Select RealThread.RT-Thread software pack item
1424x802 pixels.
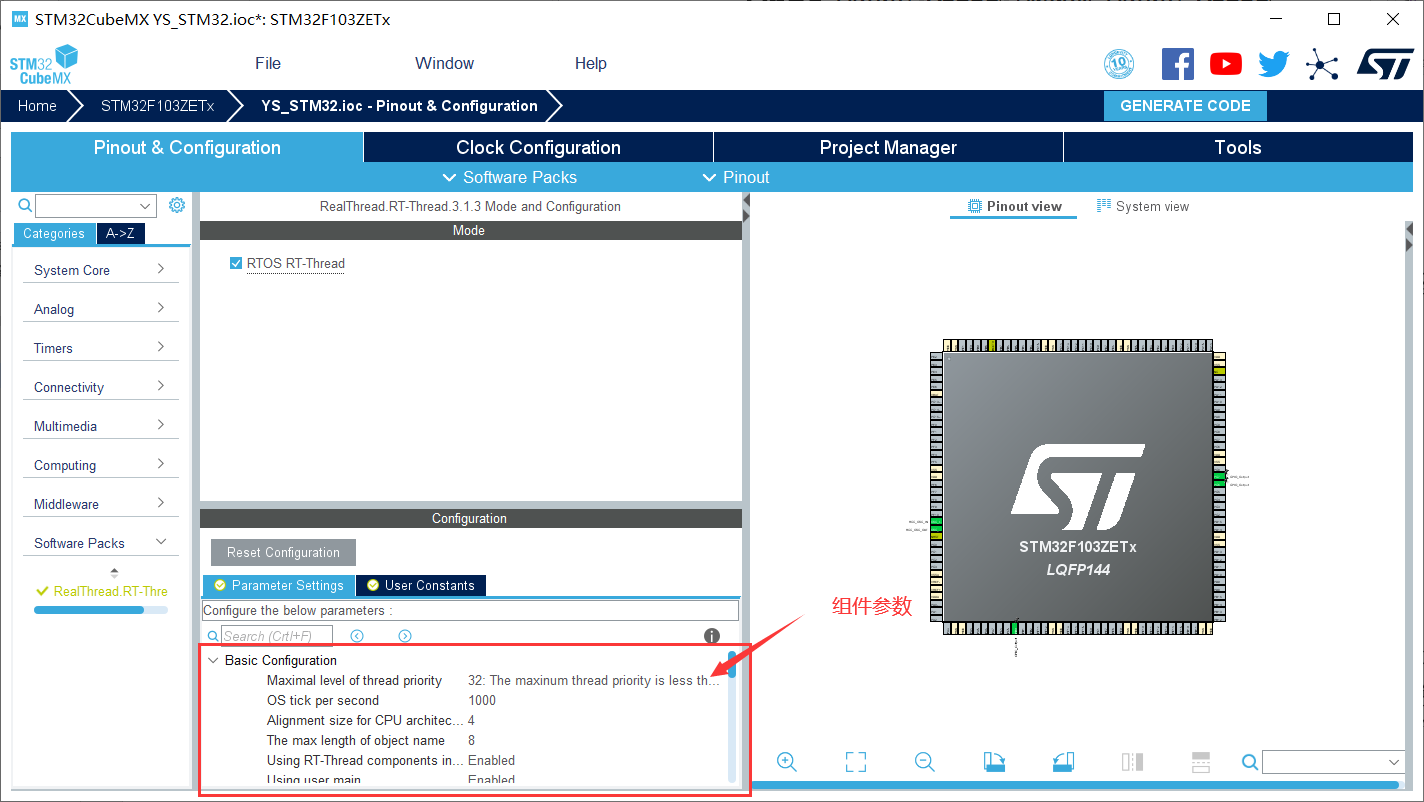pyautogui.click(x=101, y=591)
